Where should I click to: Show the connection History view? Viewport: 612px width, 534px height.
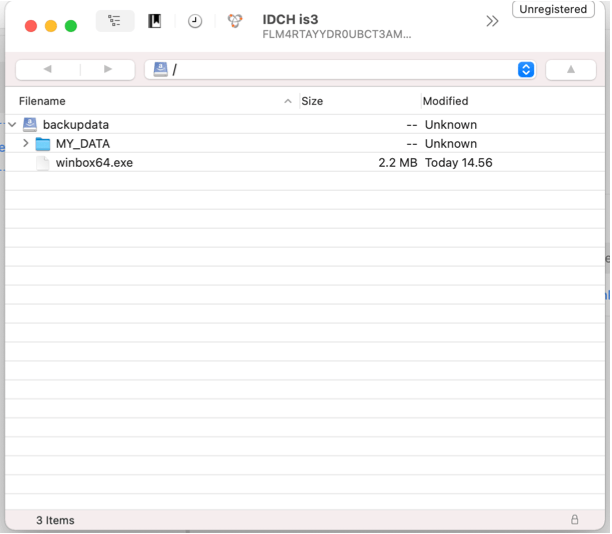(x=195, y=21)
